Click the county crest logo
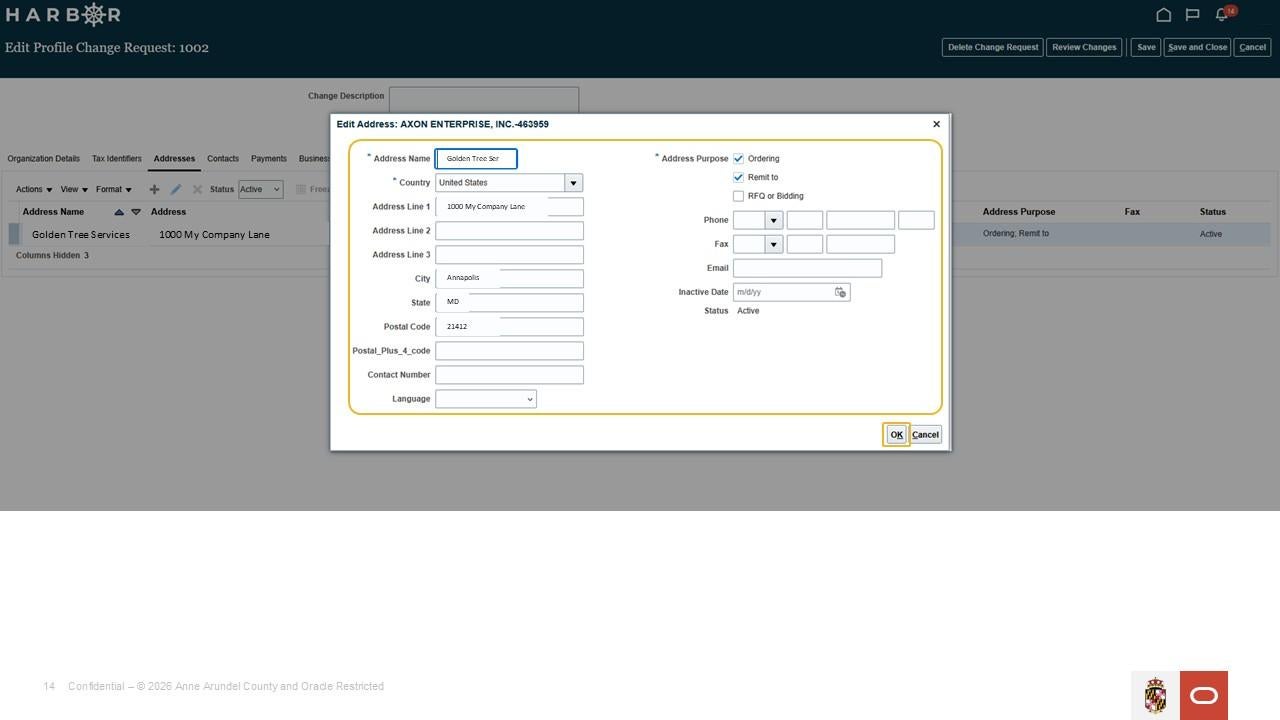 (x=1155, y=695)
